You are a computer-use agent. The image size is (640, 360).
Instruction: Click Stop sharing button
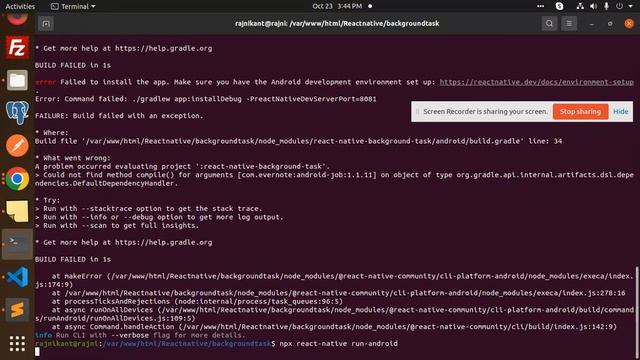click(580, 111)
